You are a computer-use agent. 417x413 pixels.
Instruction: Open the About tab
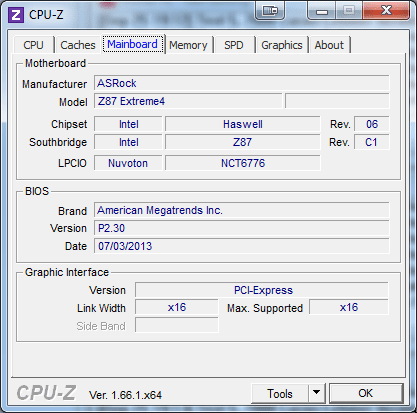329,45
